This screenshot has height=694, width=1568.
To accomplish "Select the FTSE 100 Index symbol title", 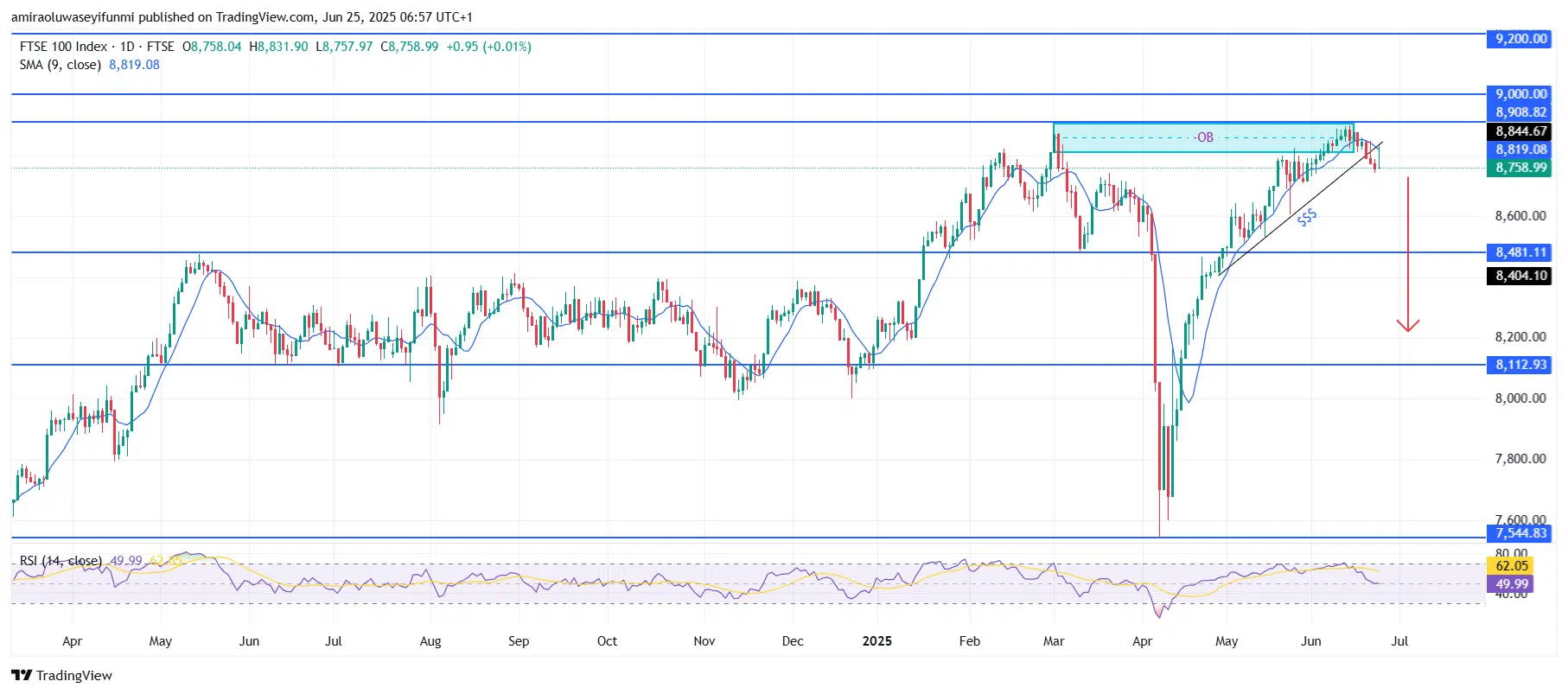I will [64, 47].
